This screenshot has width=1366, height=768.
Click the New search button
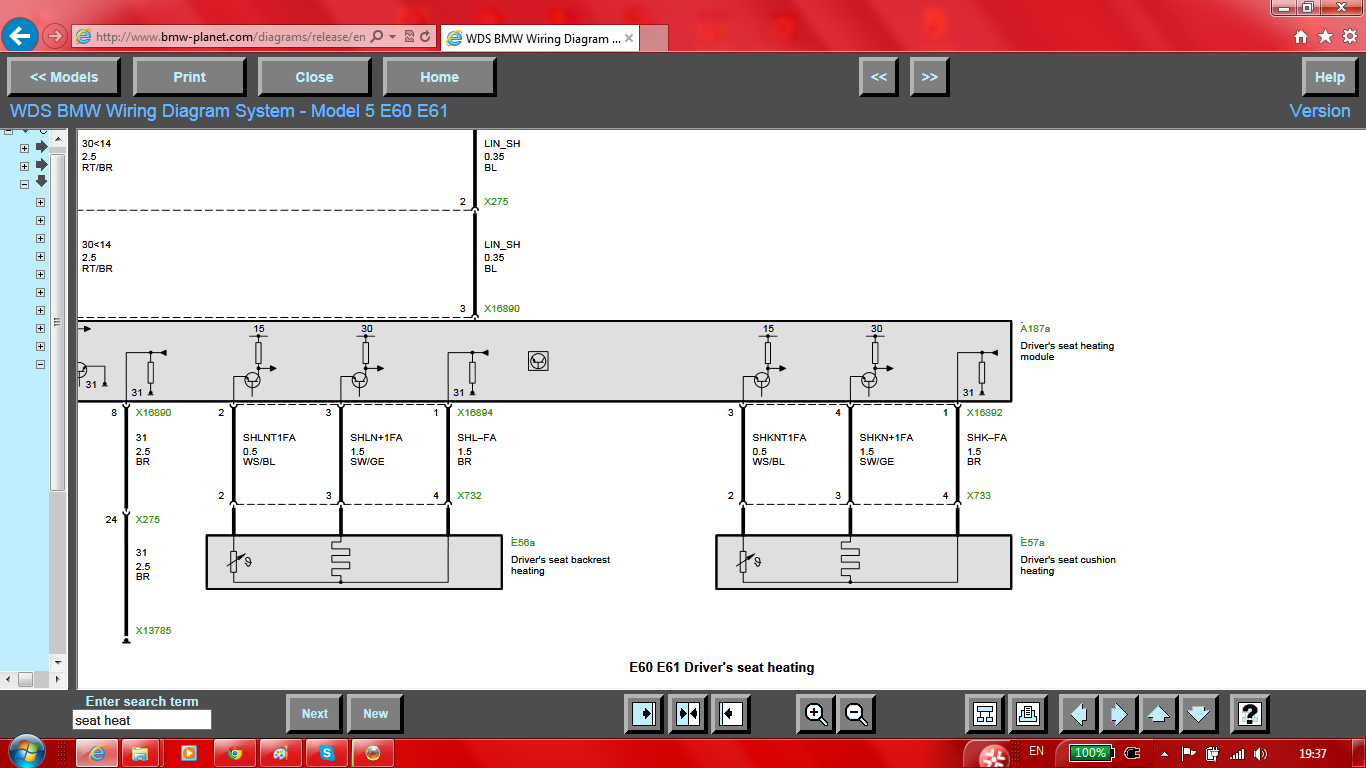(375, 714)
